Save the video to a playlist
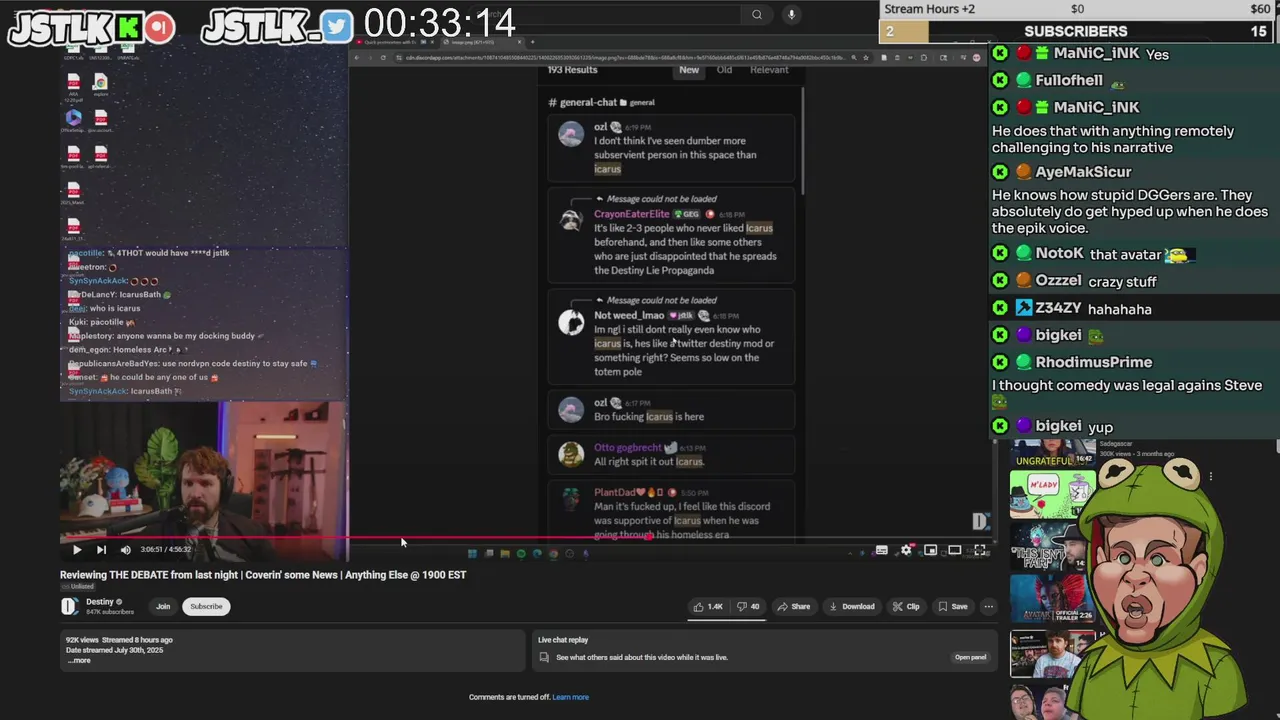 [x=952, y=606]
